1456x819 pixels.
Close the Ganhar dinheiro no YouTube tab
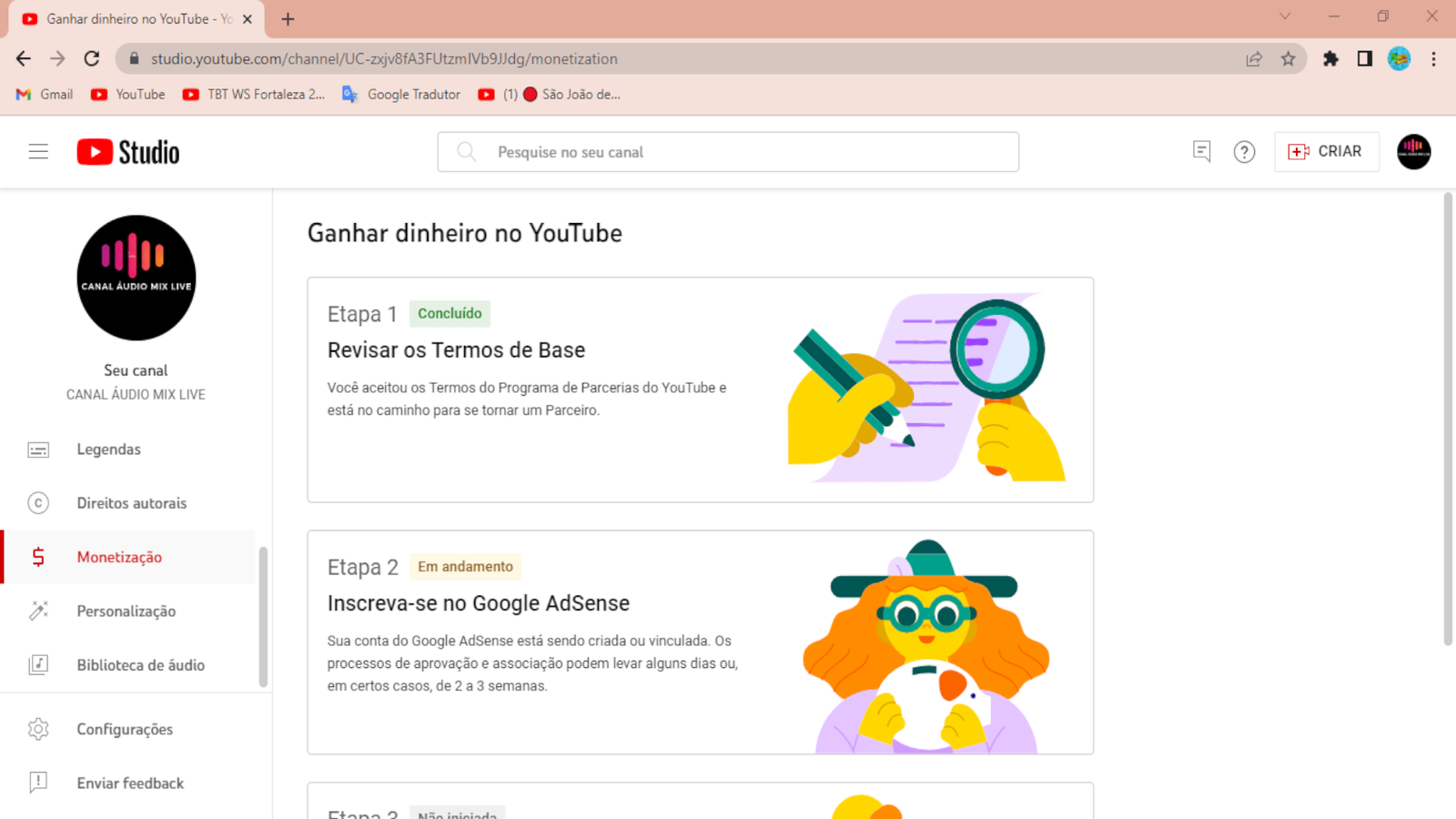[248, 19]
